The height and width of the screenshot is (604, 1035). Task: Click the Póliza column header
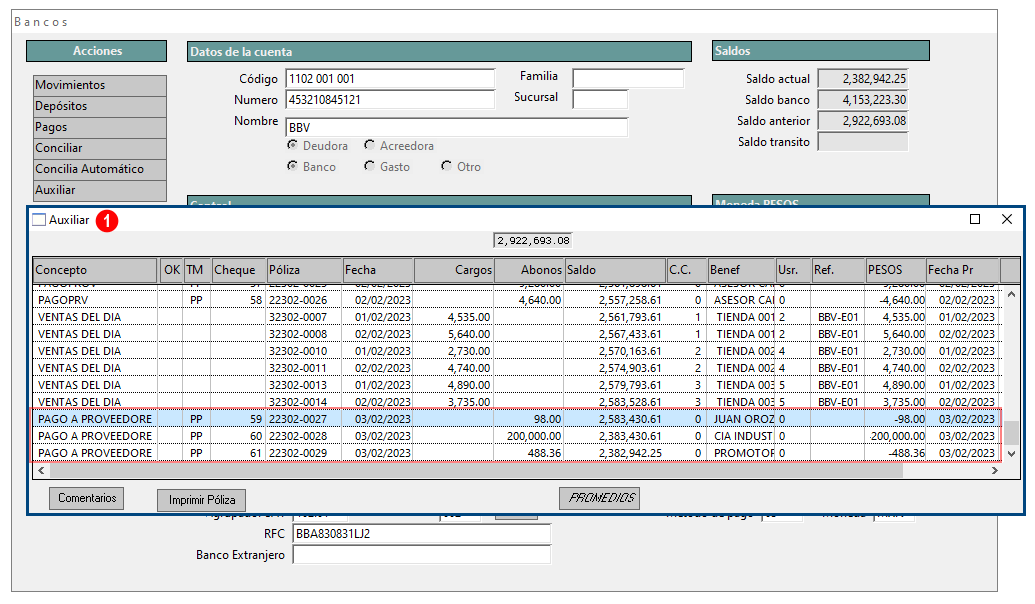click(304, 270)
